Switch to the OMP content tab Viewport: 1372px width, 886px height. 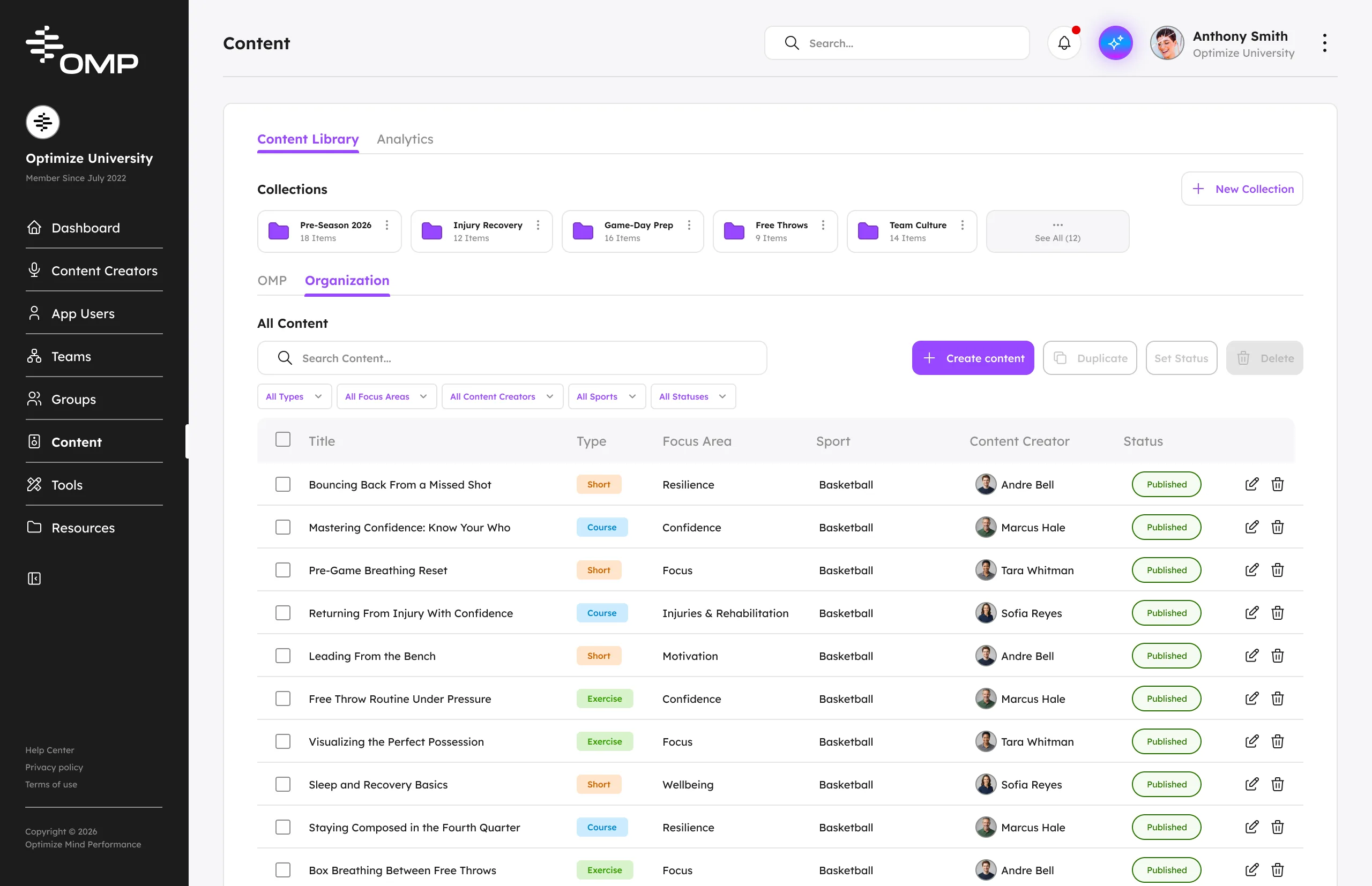[272, 281]
